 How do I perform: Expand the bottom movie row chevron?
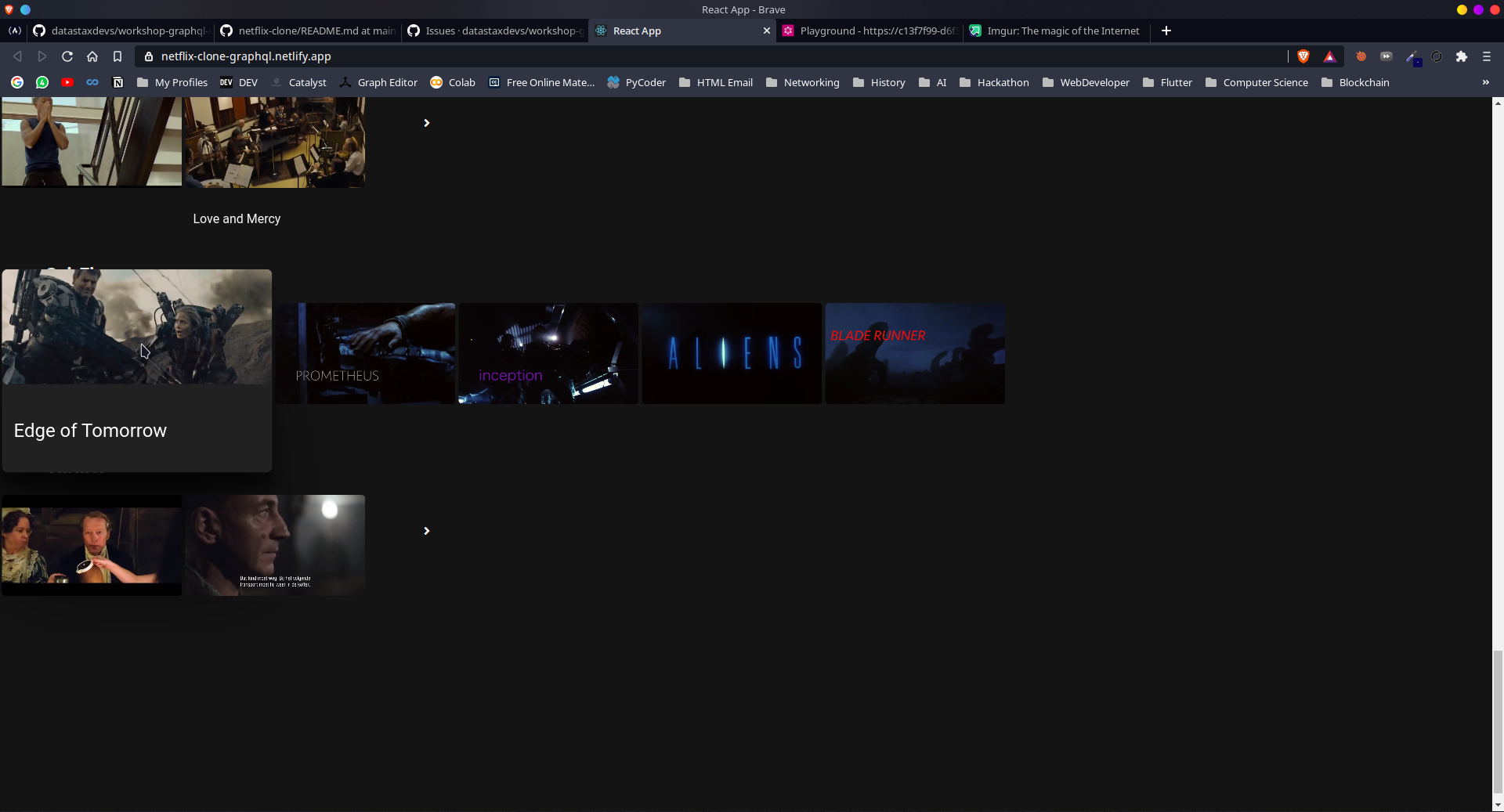(426, 531)
